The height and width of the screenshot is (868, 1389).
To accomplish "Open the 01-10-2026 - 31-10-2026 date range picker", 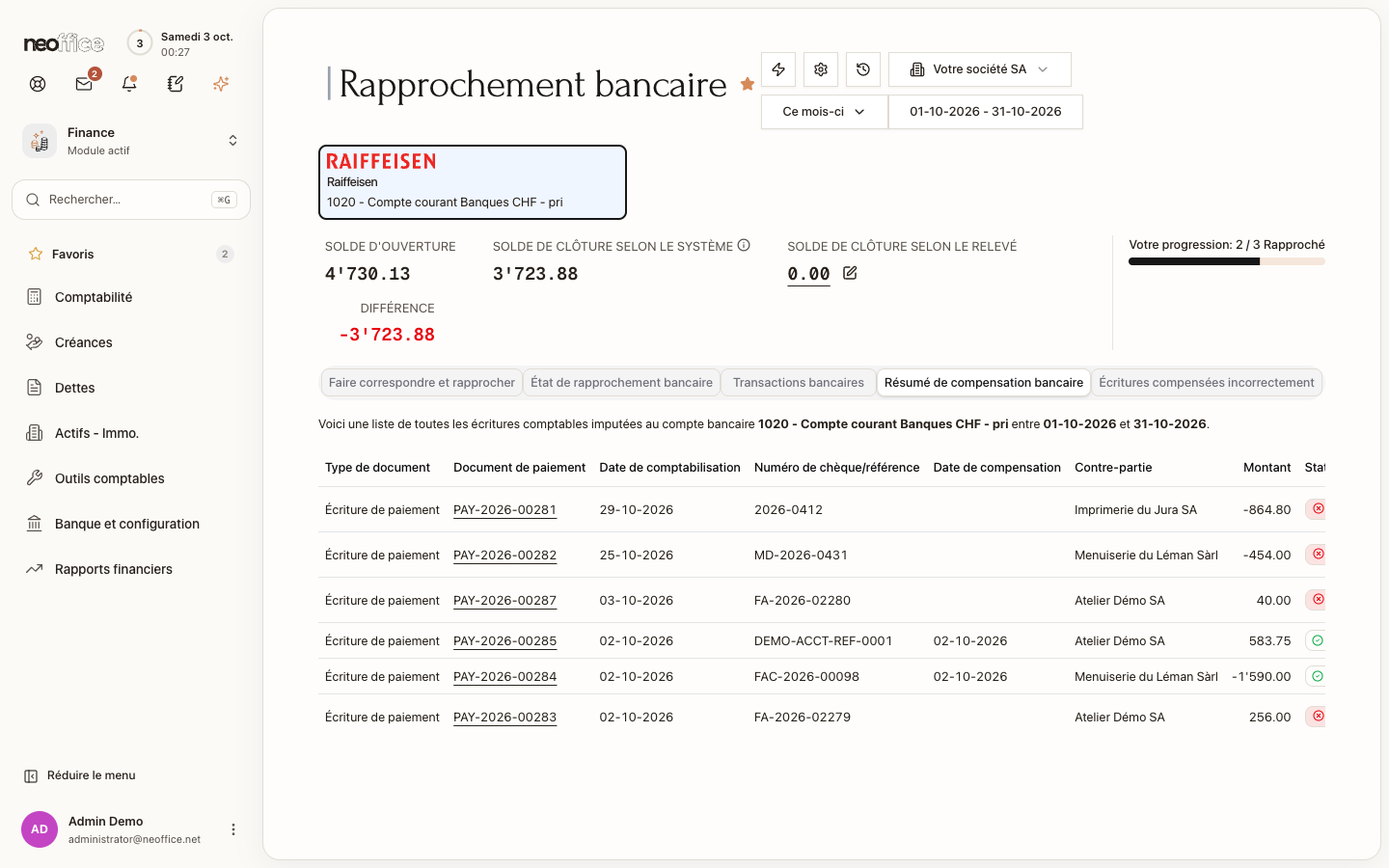I will pos(986,112).
